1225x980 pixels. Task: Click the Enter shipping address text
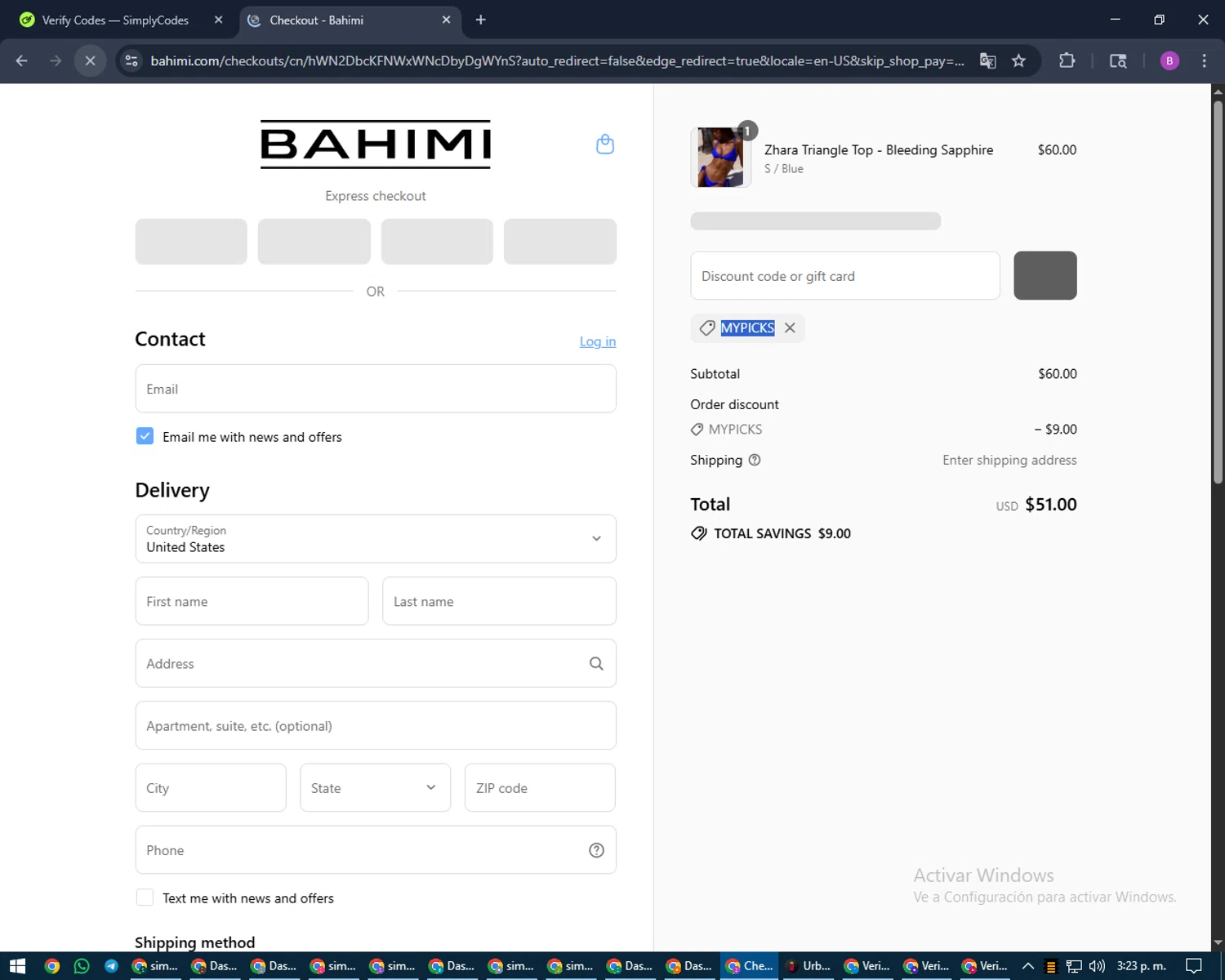(x=1009, y=460)
